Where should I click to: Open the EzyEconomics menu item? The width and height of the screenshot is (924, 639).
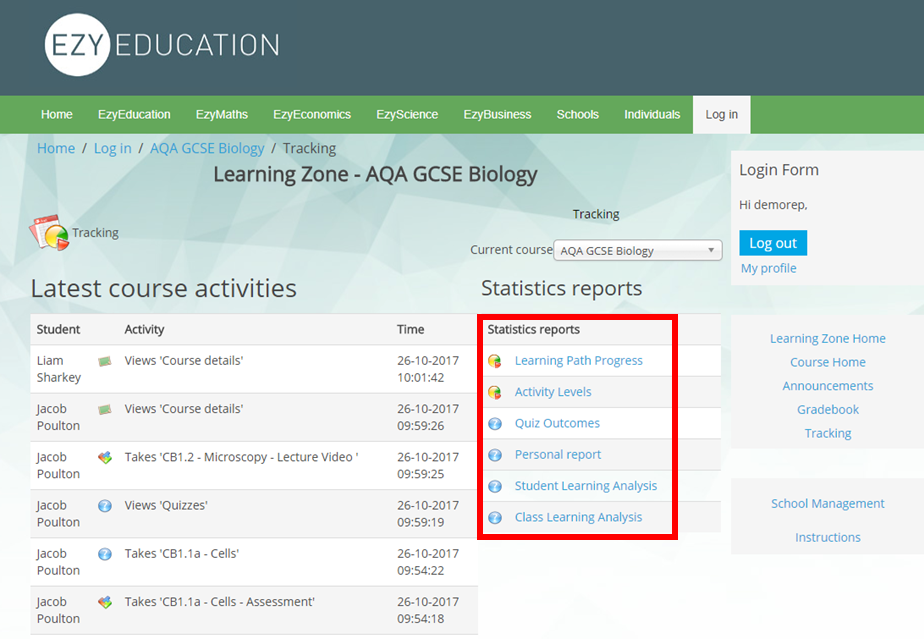pyautogui.click(x=312, y=114)
